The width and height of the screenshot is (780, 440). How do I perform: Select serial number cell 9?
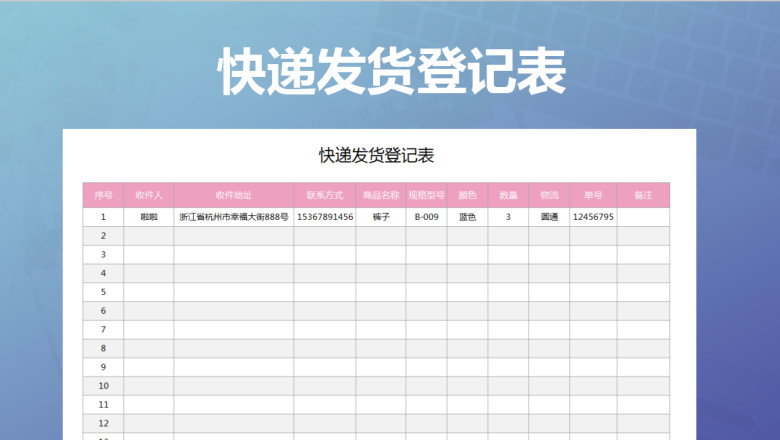click(103, 367)
